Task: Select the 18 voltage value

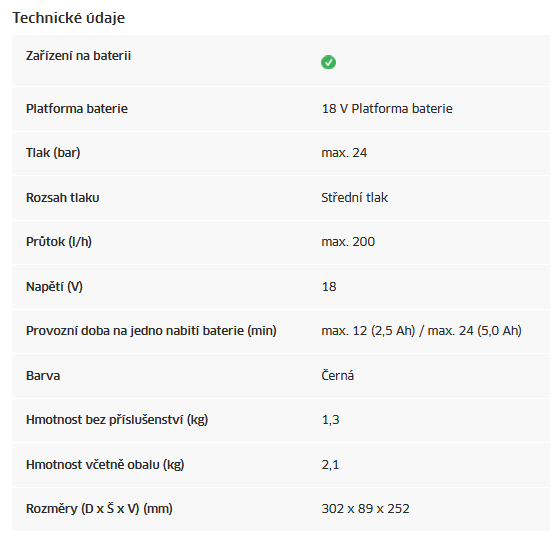Action: click(x=329, y=287)
